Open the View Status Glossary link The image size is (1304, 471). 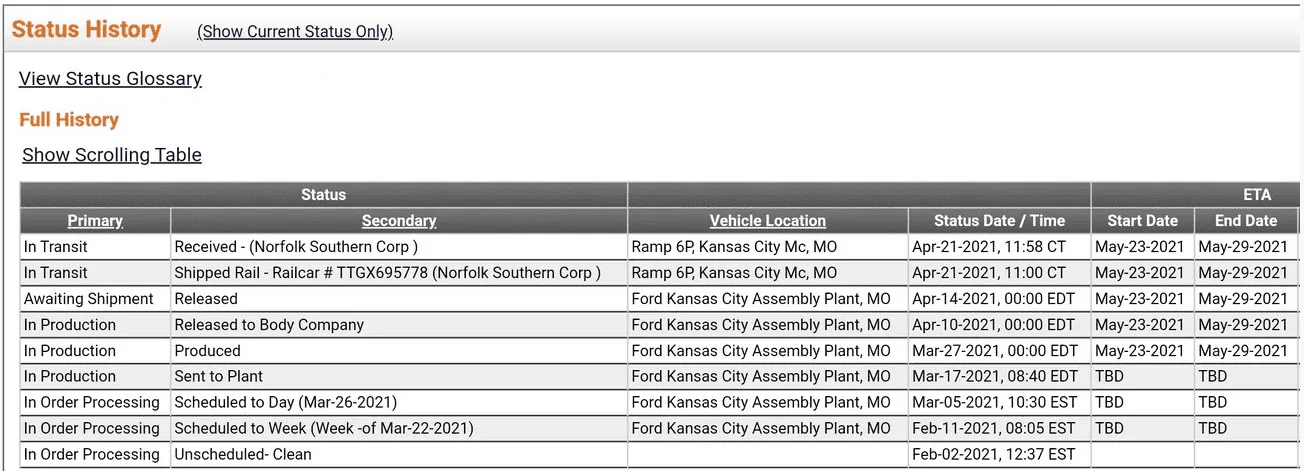click(x=110, y=78)
